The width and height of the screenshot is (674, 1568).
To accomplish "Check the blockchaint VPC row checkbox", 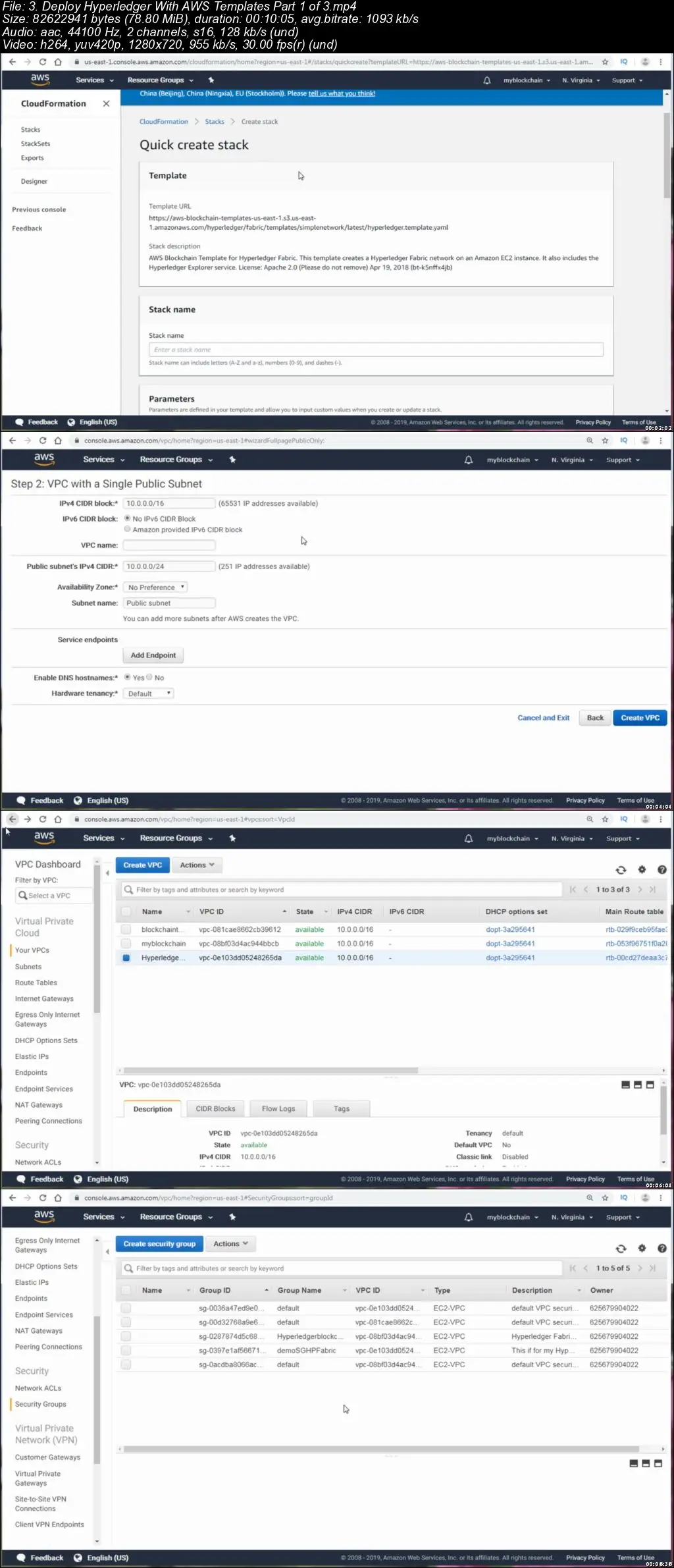I will (126, 929).
